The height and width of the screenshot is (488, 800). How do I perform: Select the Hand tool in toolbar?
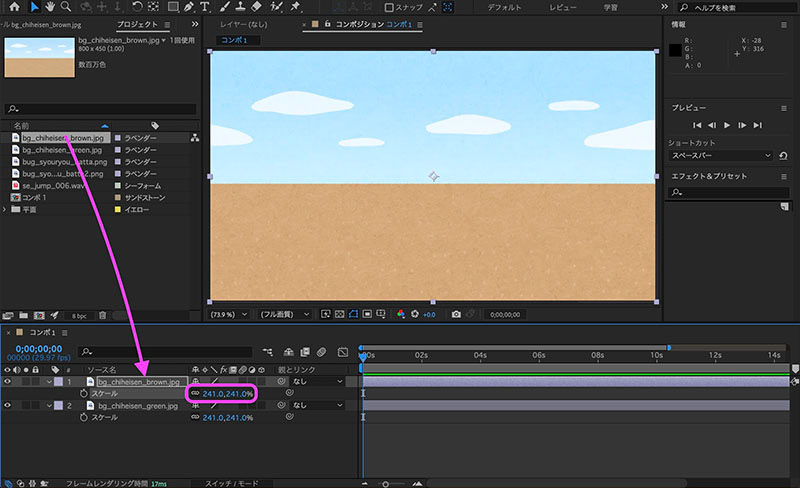(50, 7)
